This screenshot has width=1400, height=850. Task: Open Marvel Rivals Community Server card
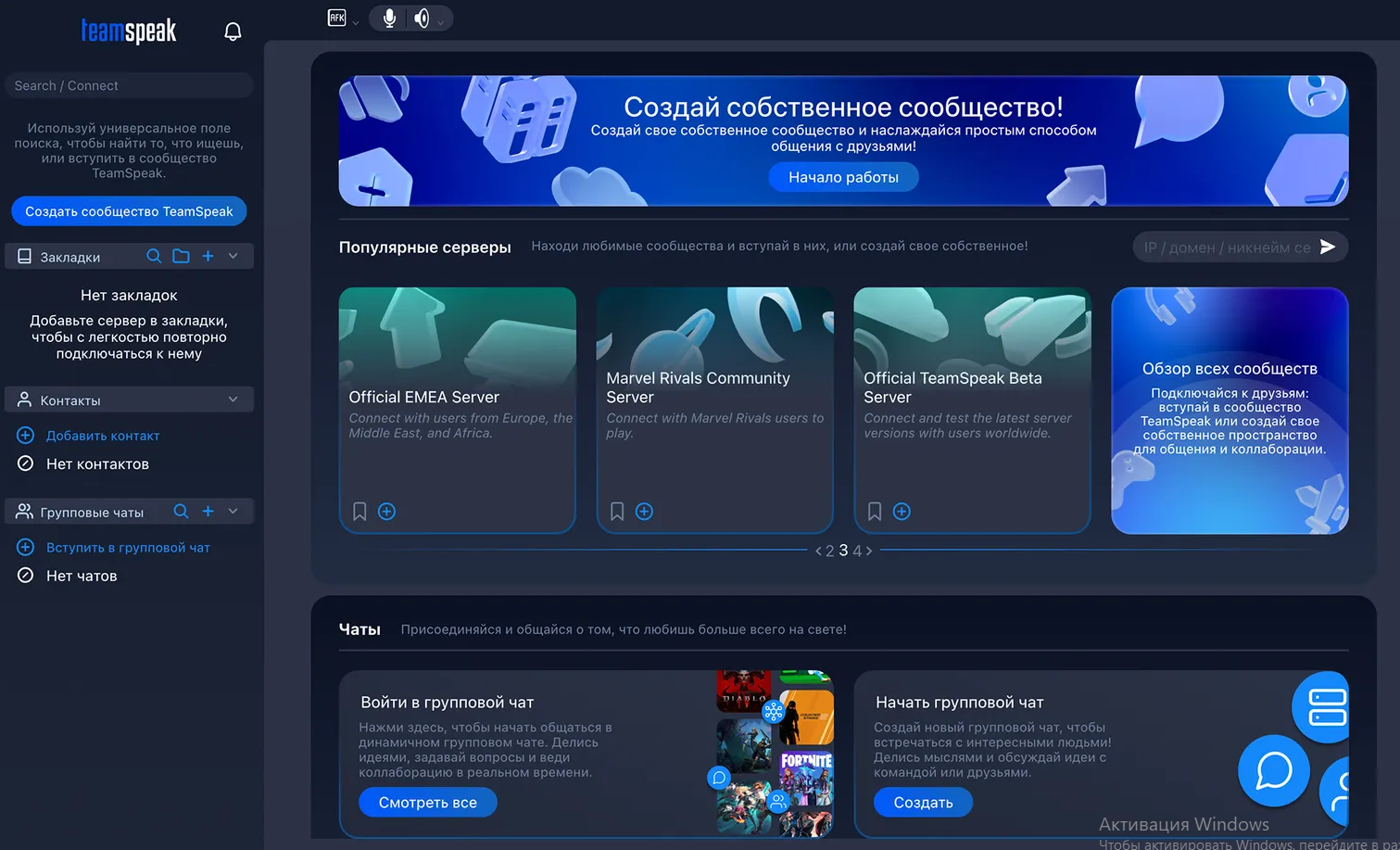pos(715,410)
